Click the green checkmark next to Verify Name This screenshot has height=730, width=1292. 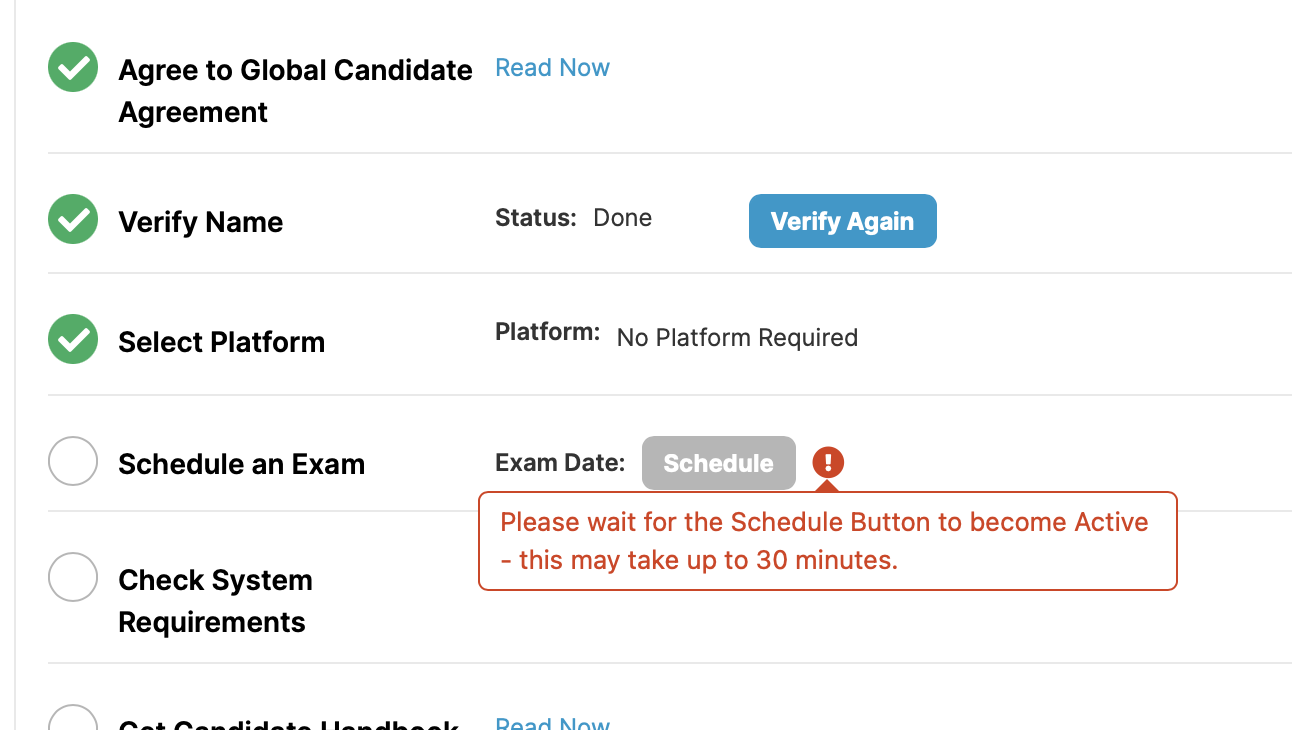tap(73, 219)
